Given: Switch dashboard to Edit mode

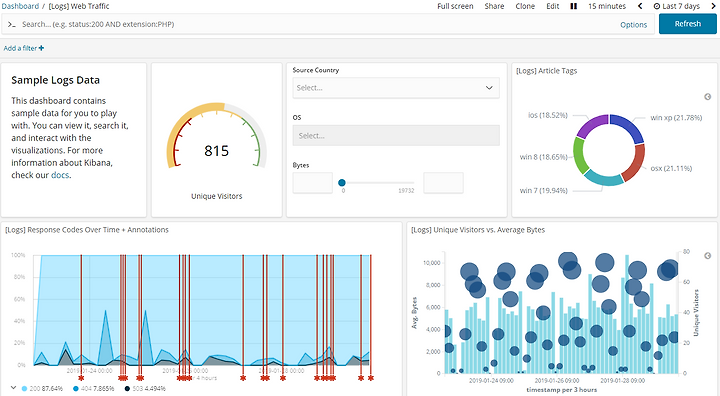Looking at the screenshot, I should [x=552, y=6].
